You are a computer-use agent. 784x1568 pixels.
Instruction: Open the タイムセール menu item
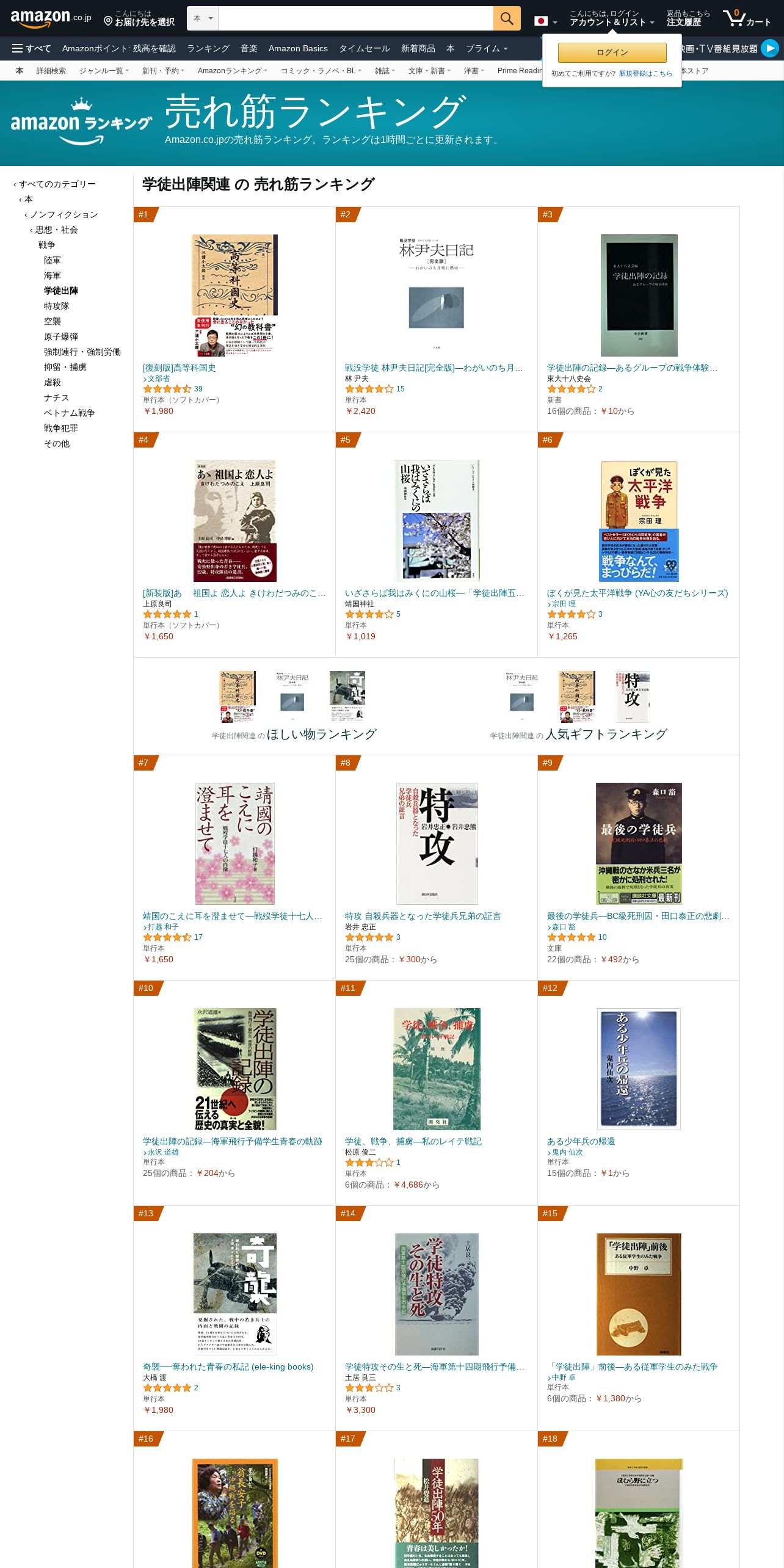365,48
